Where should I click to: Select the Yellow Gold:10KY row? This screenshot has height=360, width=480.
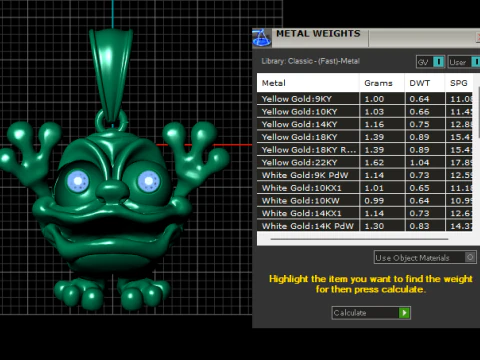[x=365, y=111]
